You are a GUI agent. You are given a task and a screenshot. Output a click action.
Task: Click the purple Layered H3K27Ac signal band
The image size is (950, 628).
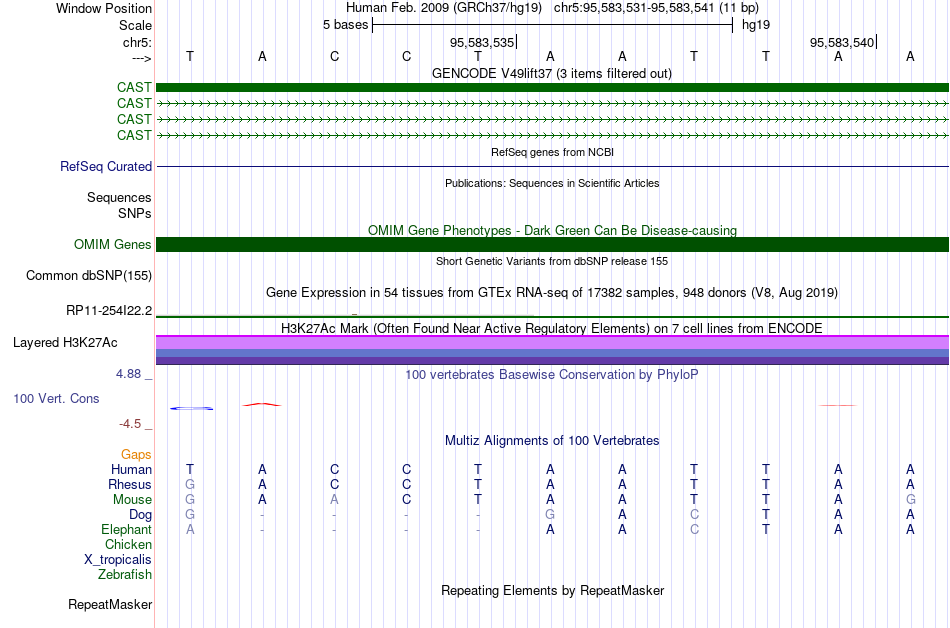552,350
